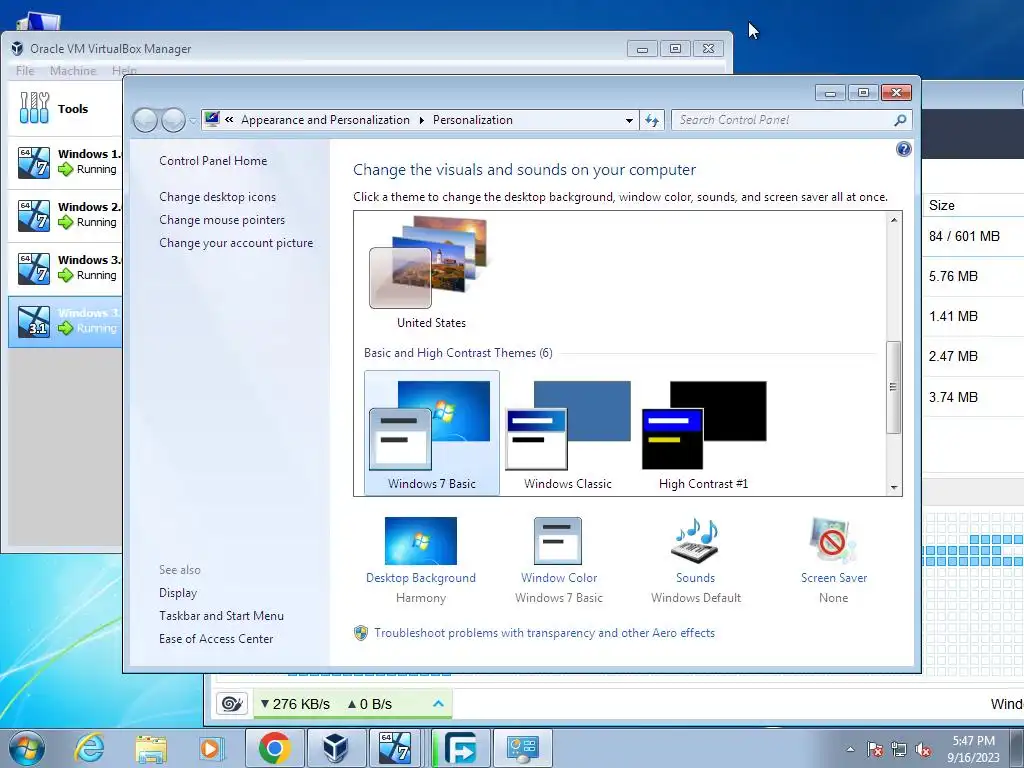Click the search magnifier in Control Panel
Image resolution: width=1024 pixels, height=768 pixels.
[900, 120]
